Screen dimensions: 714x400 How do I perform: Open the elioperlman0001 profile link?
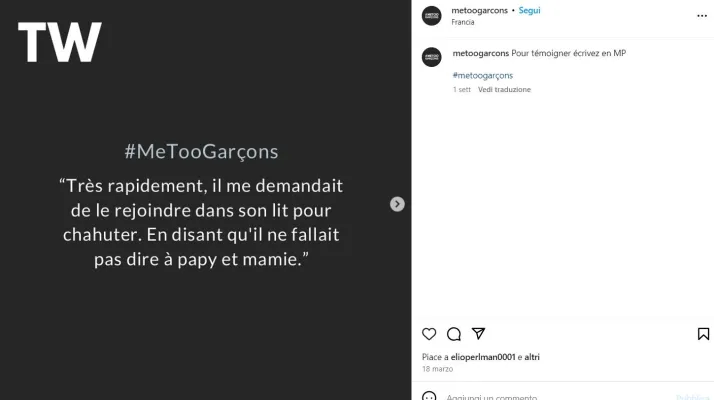pyautogui.click(x=480, y=357)
